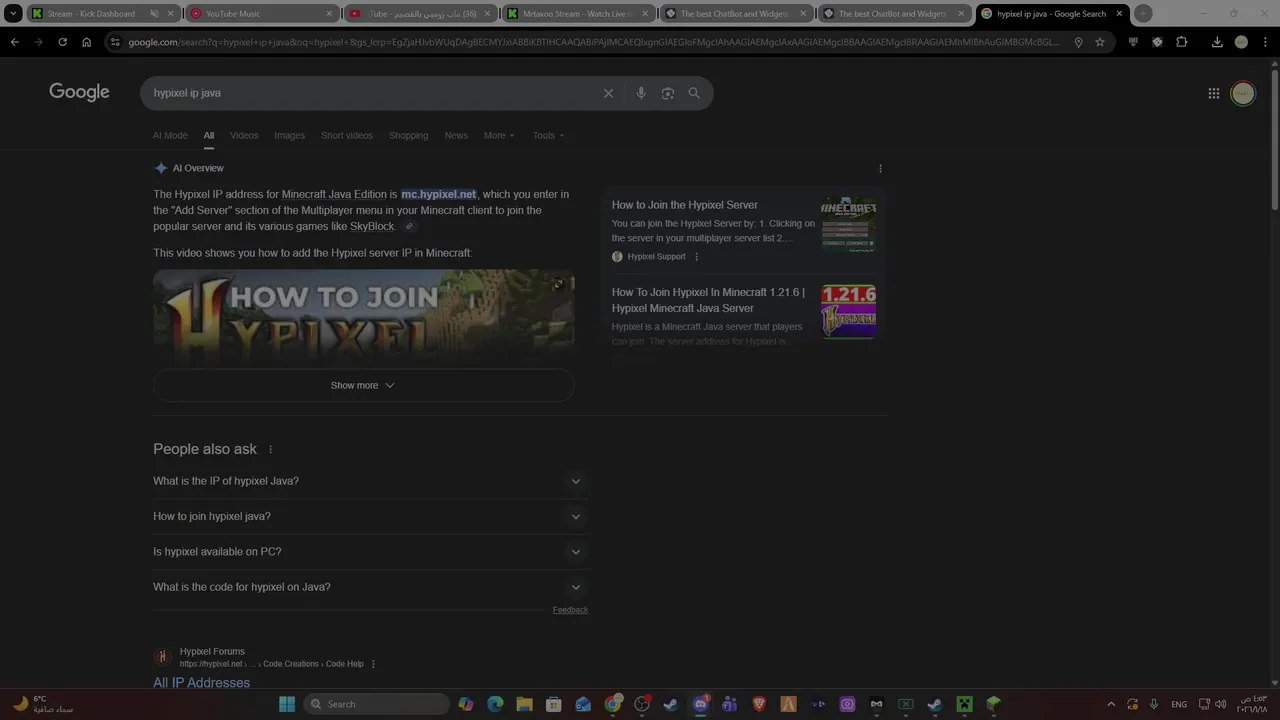Expand "What is the code for hypixel on Java?"

coord(370,587)
